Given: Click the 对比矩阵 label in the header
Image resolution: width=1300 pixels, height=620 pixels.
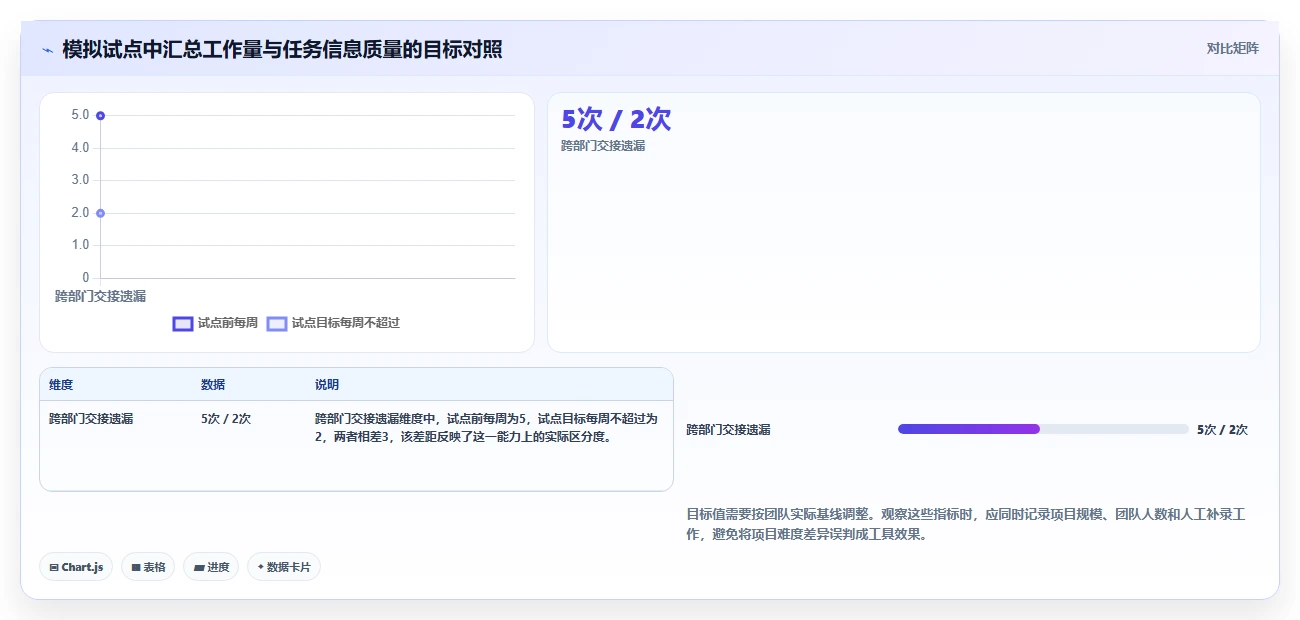Looking at the screenshot, I should click(1233, 48).
